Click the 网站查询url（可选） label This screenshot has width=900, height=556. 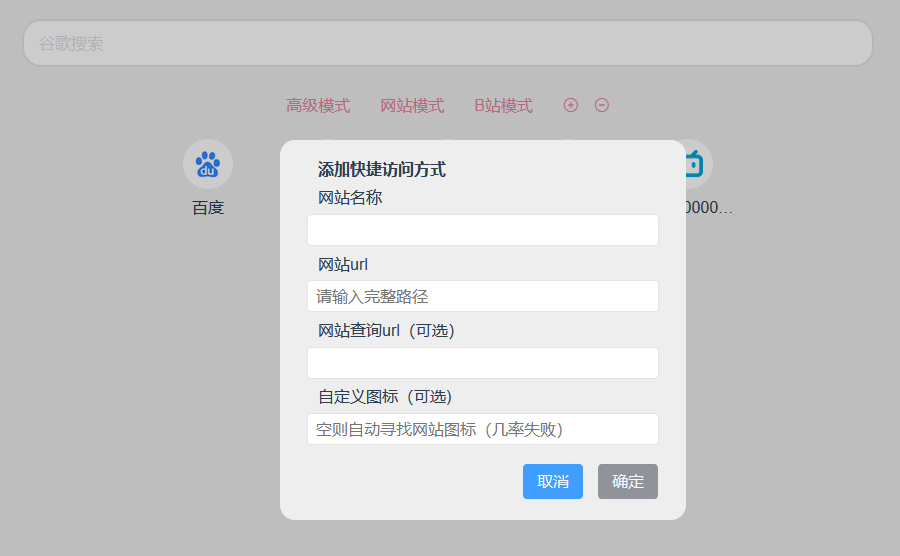click(386, 331)
